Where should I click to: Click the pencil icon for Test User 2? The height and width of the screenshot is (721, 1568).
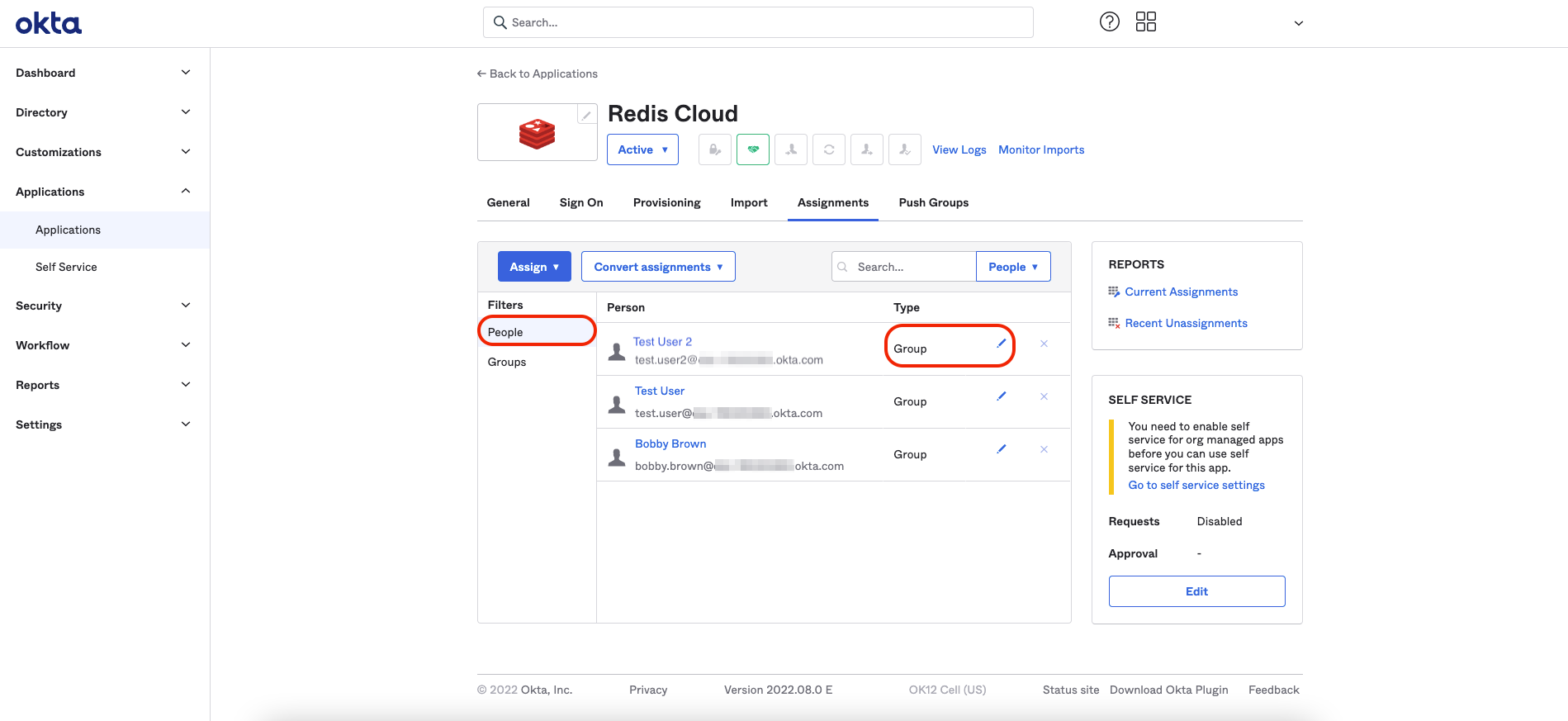coord(1001,344)
